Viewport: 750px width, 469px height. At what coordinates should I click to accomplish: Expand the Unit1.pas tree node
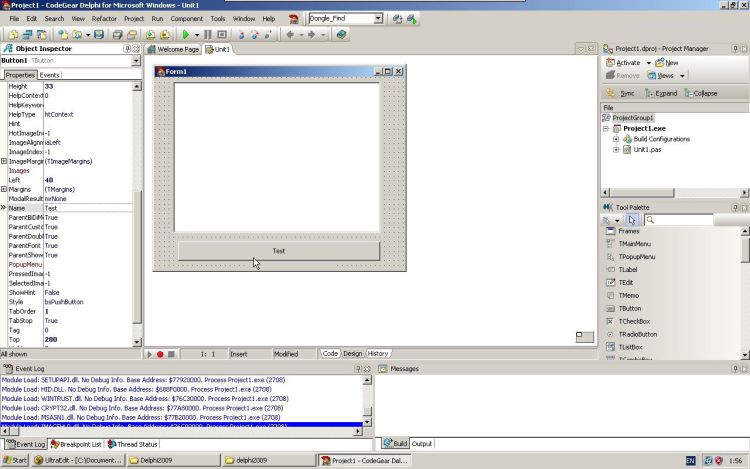[616, 150]
